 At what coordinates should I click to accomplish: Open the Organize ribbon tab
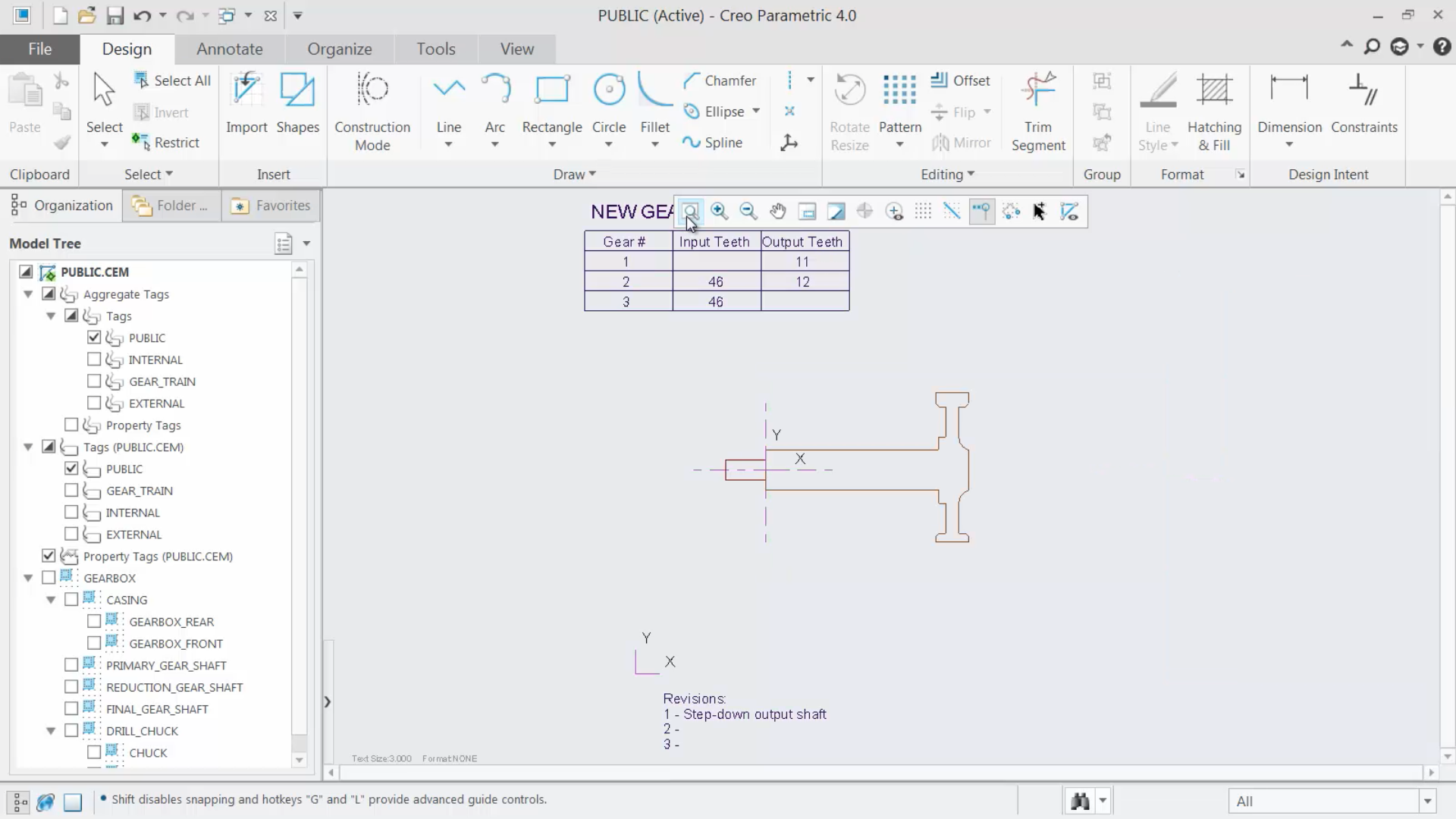[x=340, y=49]
